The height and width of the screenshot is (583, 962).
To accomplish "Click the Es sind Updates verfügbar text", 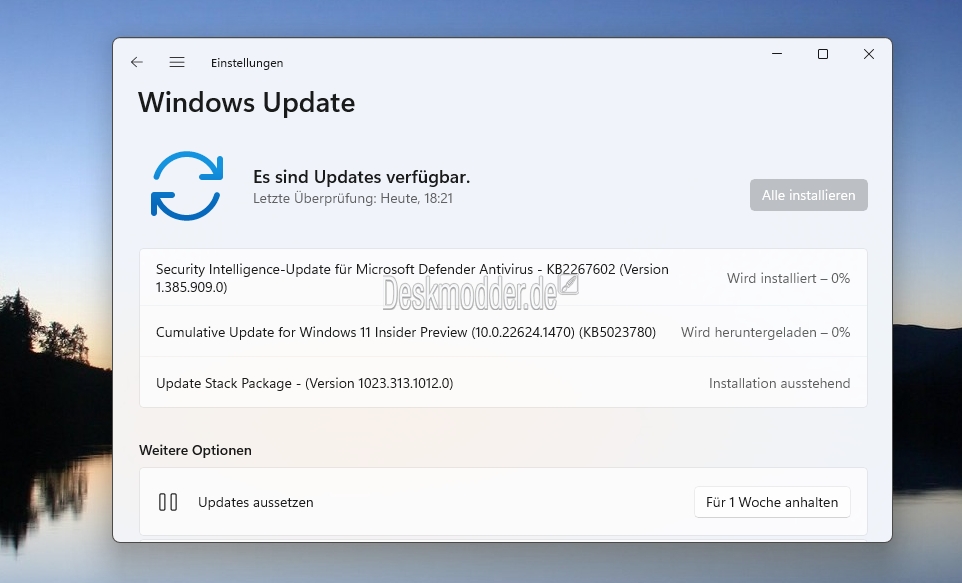I will point(361,177).
